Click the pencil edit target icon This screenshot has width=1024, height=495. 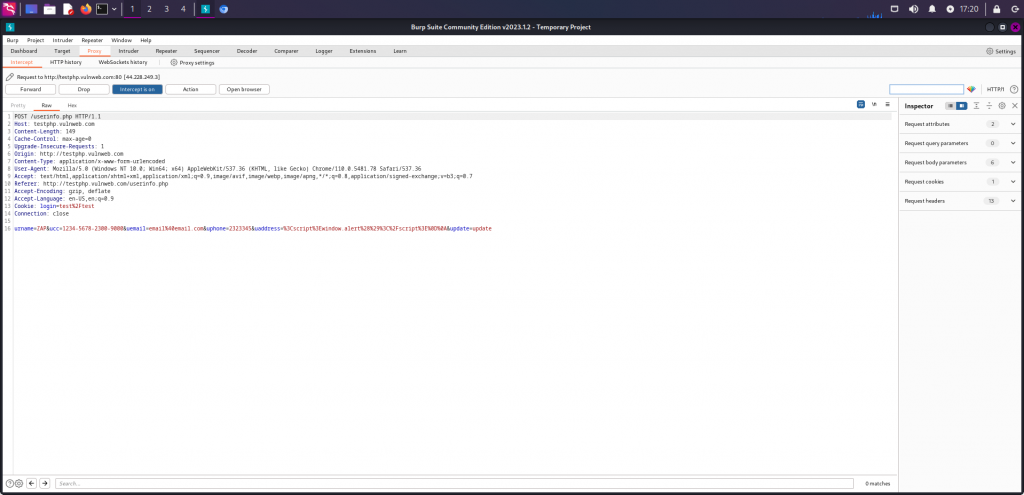point(10,77)
